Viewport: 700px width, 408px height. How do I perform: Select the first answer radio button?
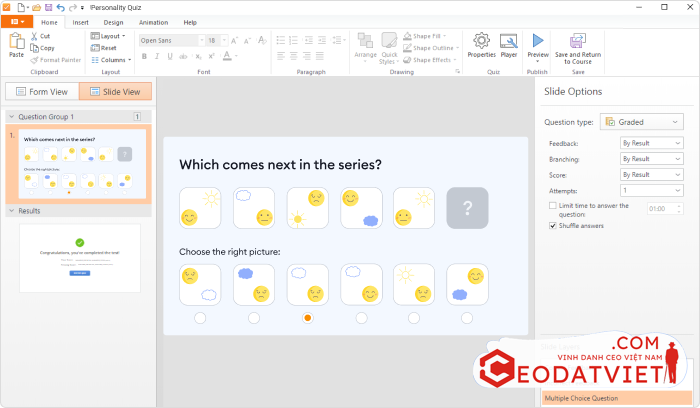[200, 318]
